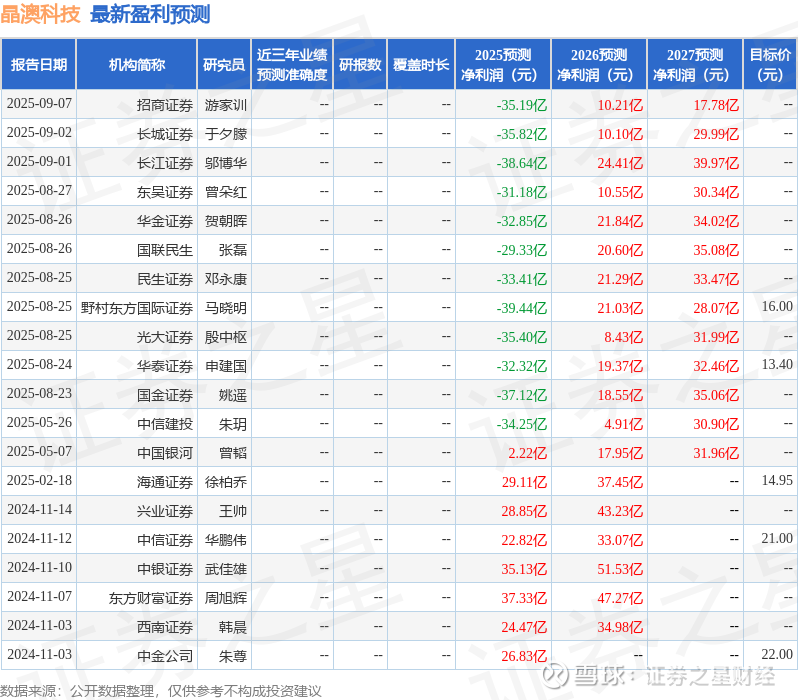Click the 研究员 column header
This screenshot has height=700, width=798.
point(224,65)
